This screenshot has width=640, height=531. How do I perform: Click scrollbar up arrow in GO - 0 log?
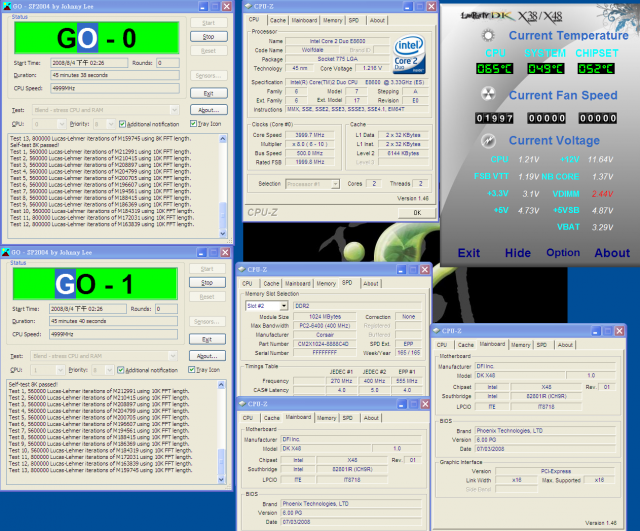[x=223, y=139]
